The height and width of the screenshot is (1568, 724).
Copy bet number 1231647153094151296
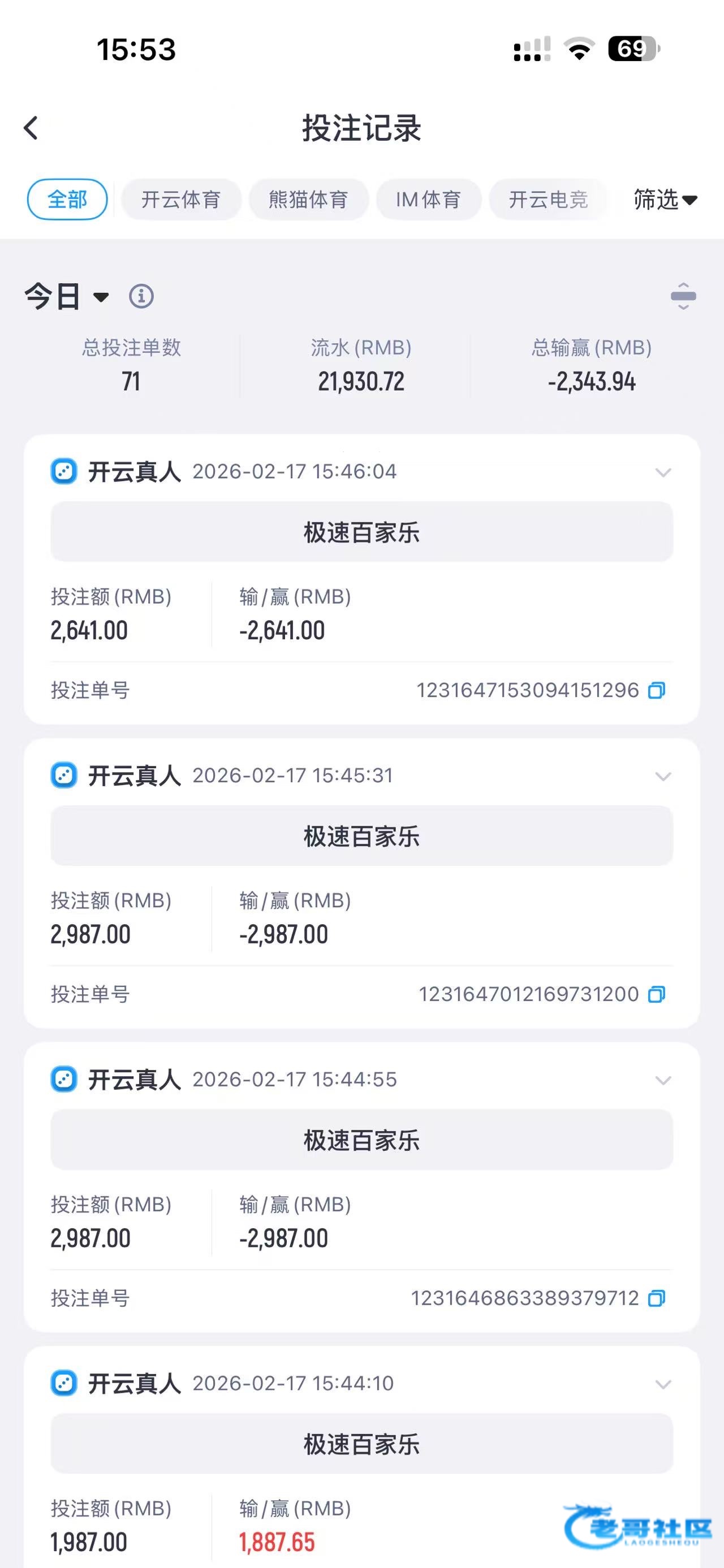point(657,690)
